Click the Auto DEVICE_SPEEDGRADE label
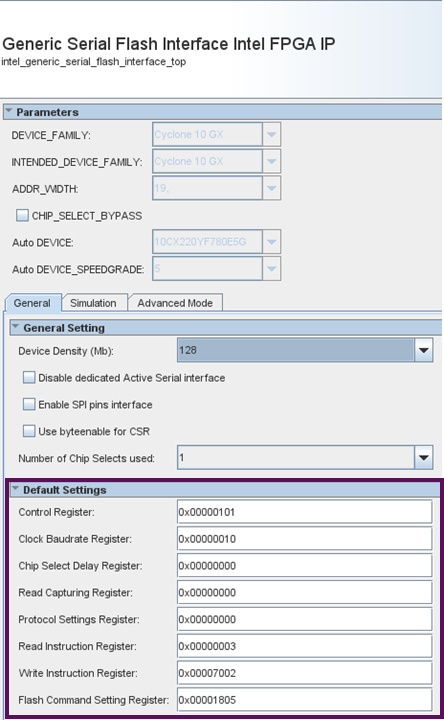 [x=78, y=270]
